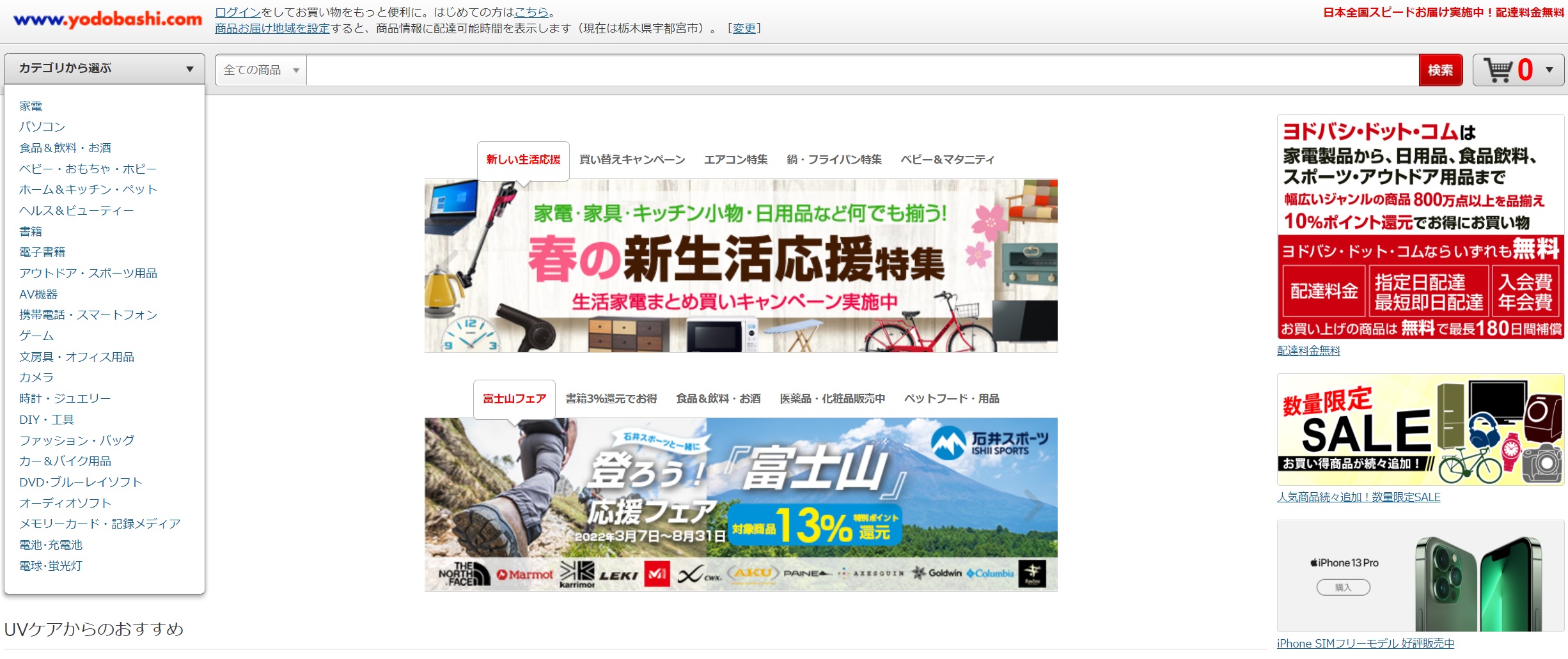Open the 全ての商品 search filter dropdown
The width and height of the screenshot is (1568, 659).
261,70
